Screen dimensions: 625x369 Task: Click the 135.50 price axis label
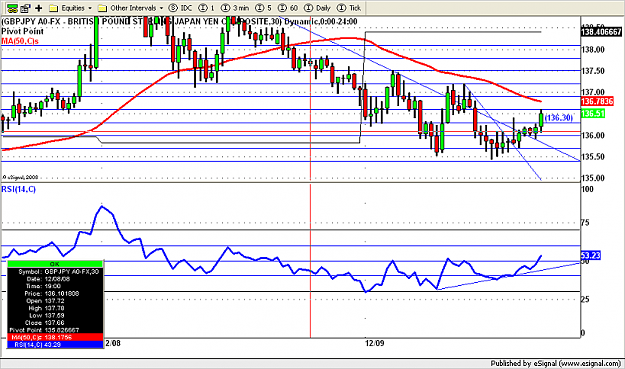click(x=593, y=157)
